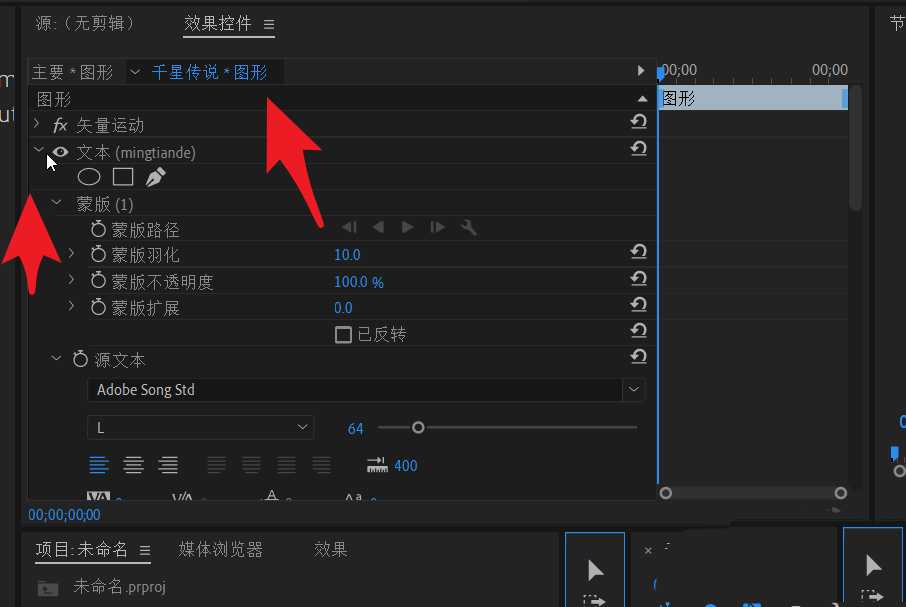Click the 00;00;00;00 timecode
906x607 pixels.
pos(64,515)
